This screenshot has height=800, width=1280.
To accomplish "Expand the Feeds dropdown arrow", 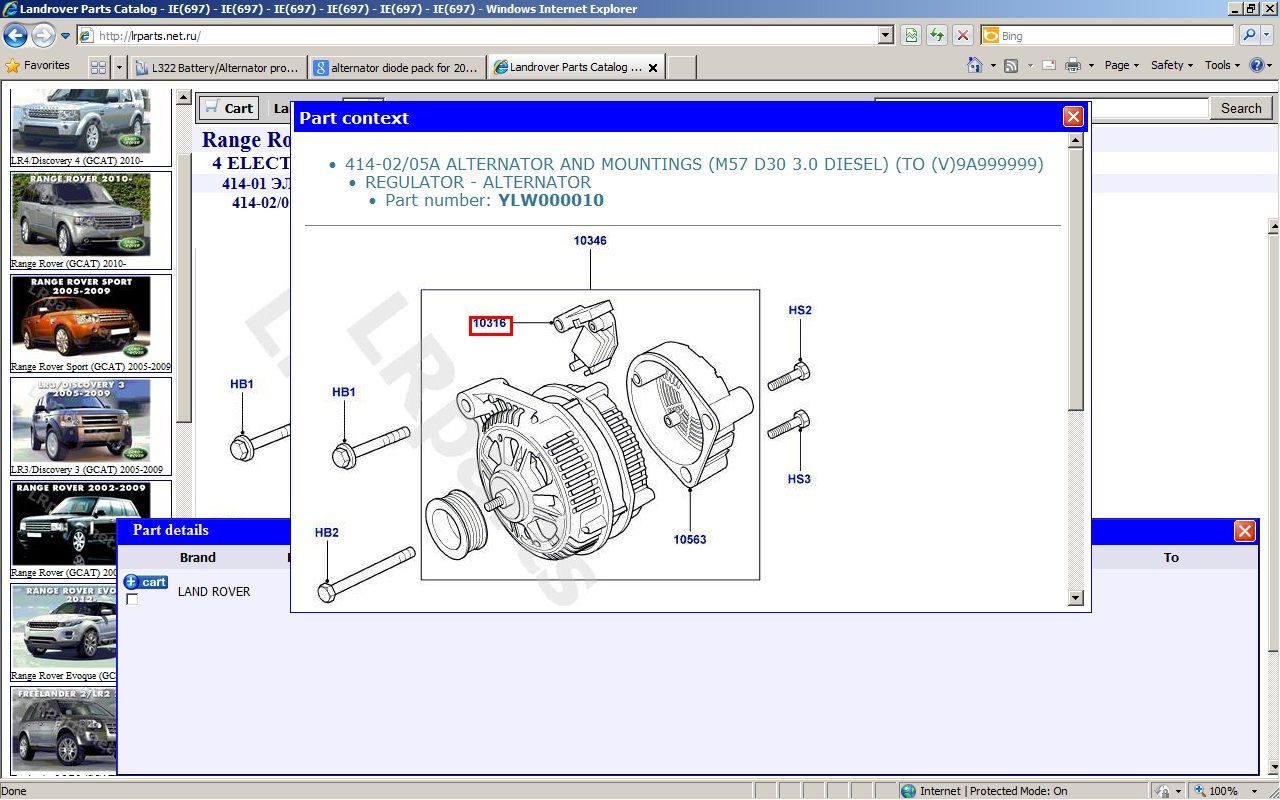I will (x=1029, y=66).
